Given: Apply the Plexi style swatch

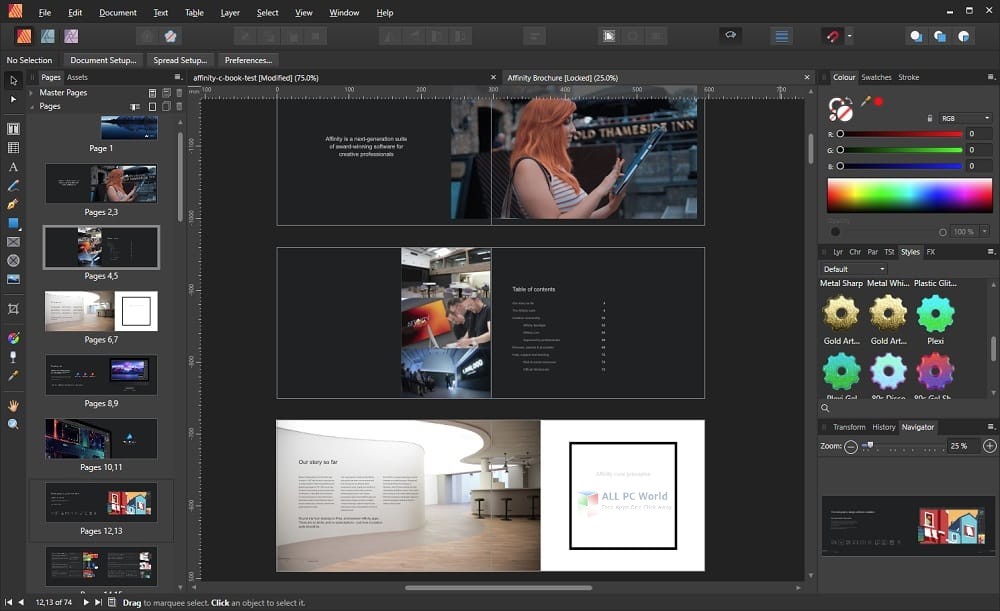Looking at the screenshot, I should point(935,314).
